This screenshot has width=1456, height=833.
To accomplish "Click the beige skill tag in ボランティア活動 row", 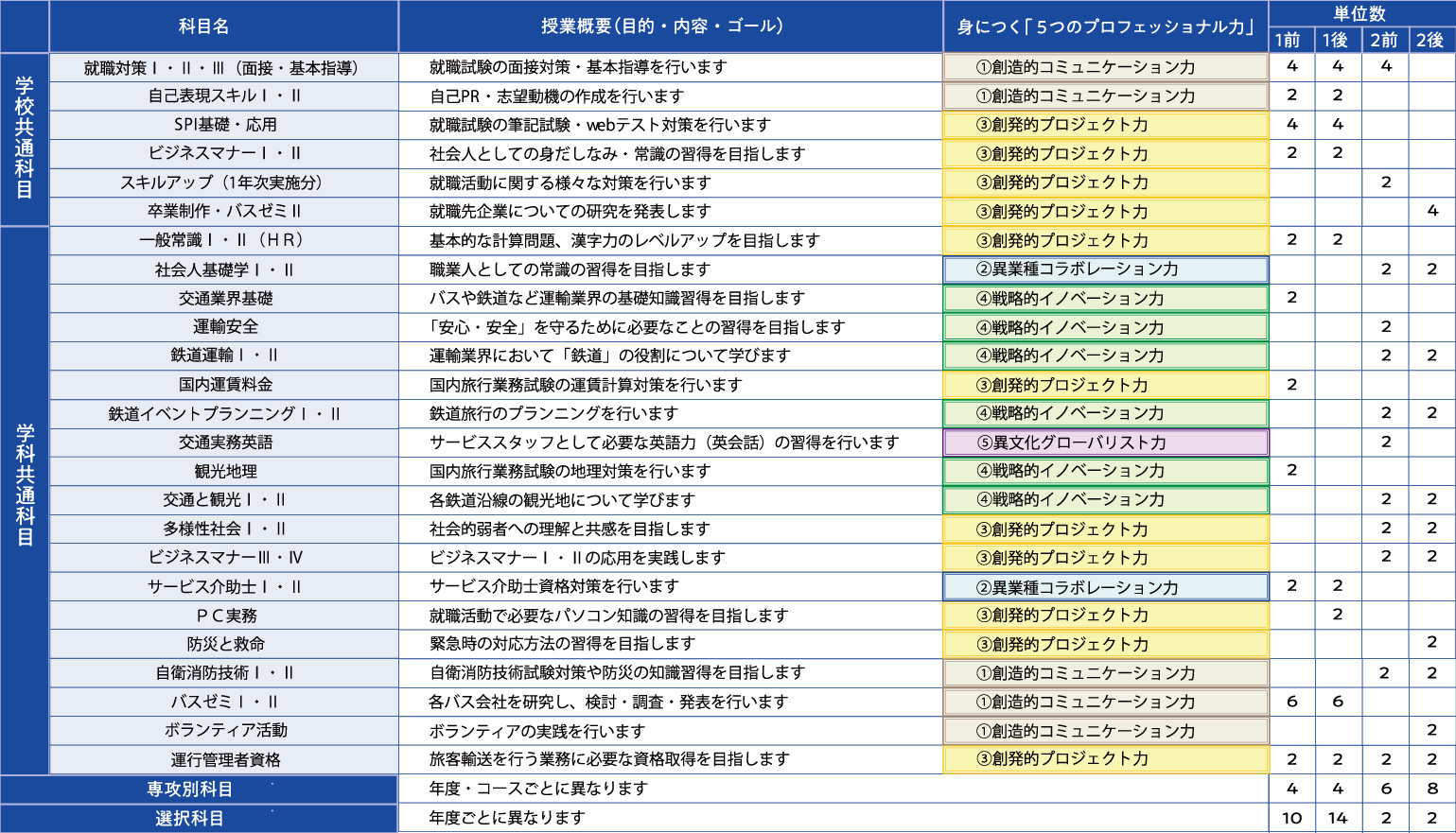I will pos(1105,731).
